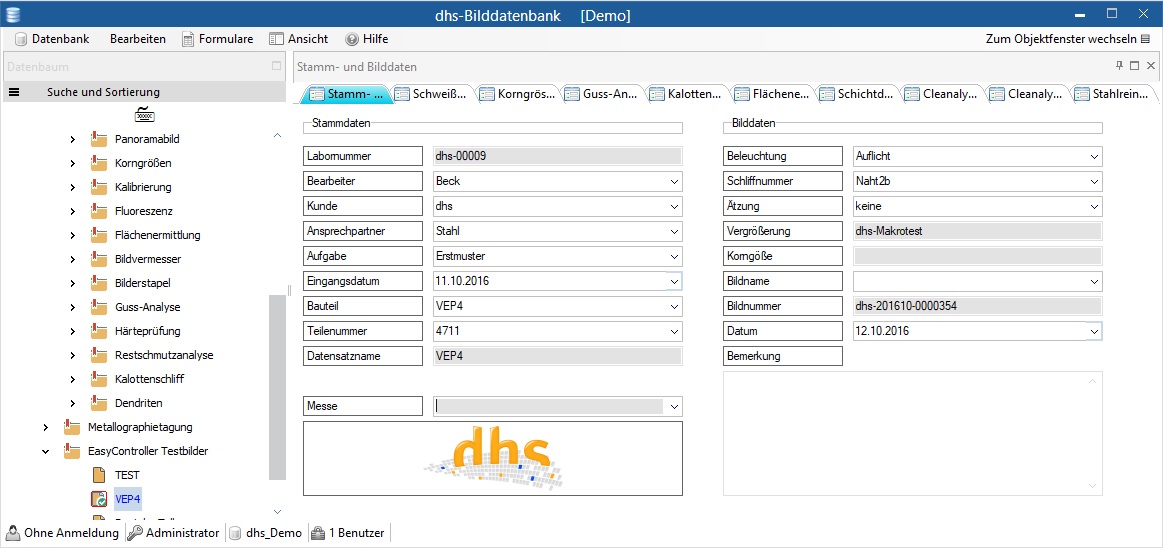This screenshot has height=548, width=1163.
Task: Select the Dendriten tree item
Action: point(139,403)
